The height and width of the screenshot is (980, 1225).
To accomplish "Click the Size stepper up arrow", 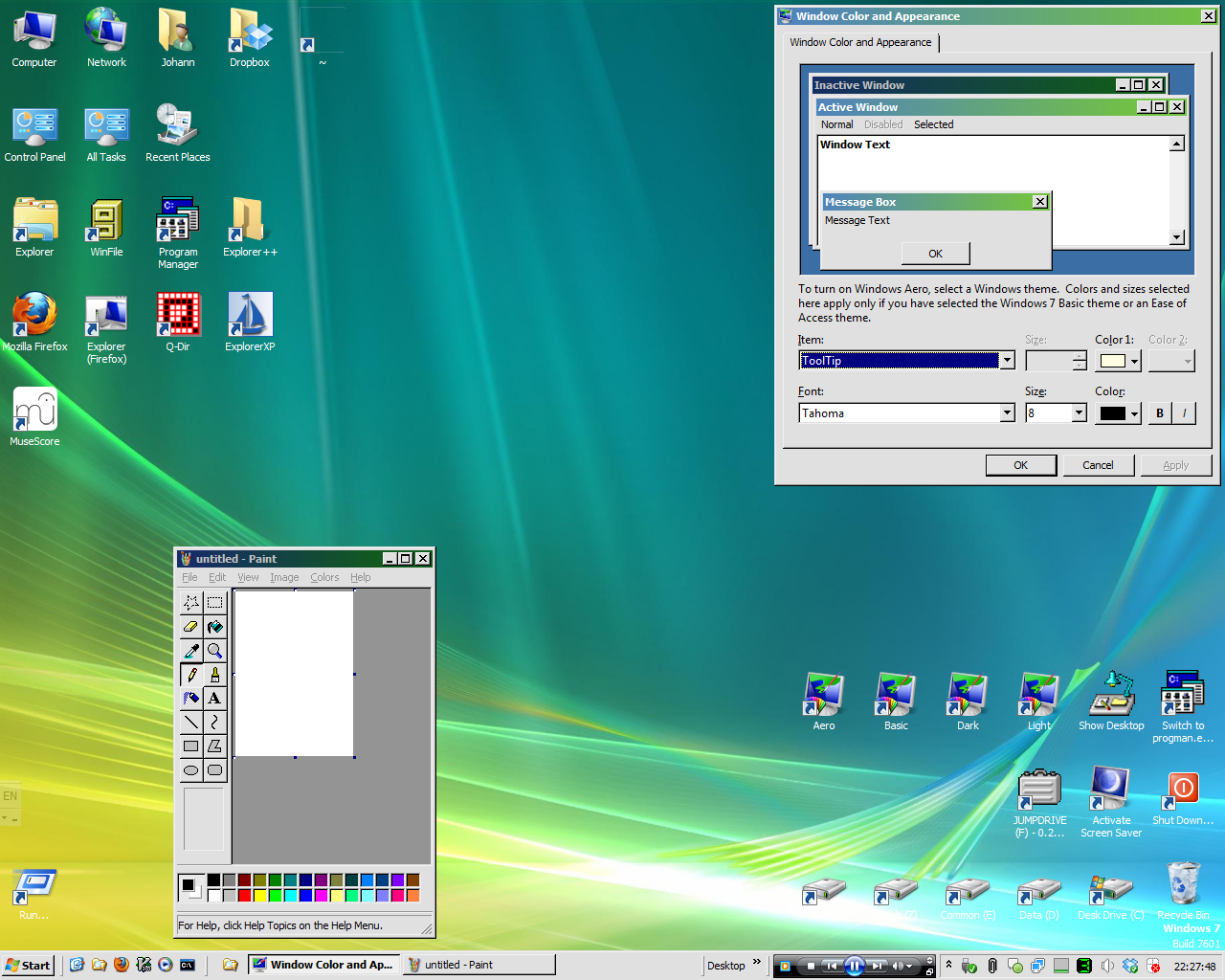I will coord(1080,356).
